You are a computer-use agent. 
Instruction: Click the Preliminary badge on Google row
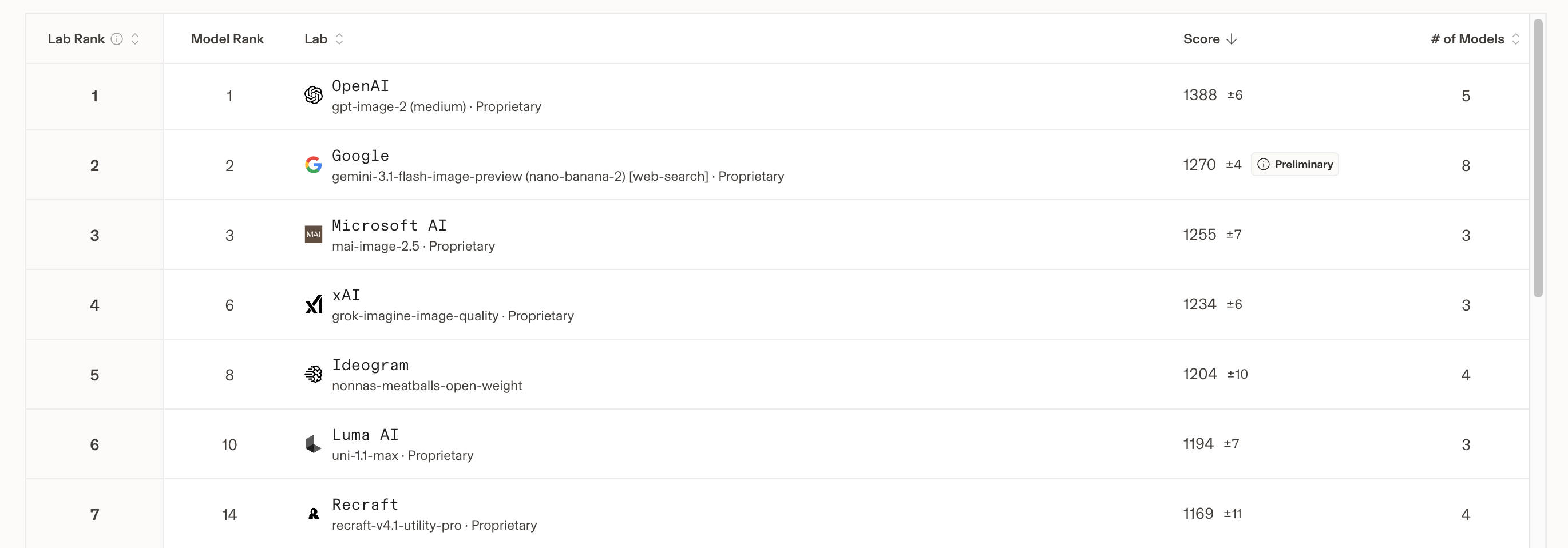pyautogui.click(x=1294, y=164)
